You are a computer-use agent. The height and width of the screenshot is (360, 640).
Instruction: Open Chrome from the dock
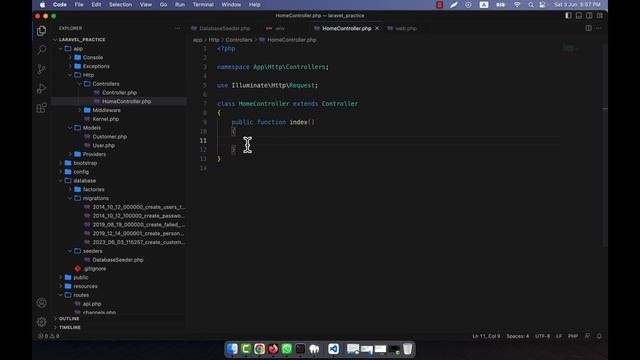(x=260, y=349)
